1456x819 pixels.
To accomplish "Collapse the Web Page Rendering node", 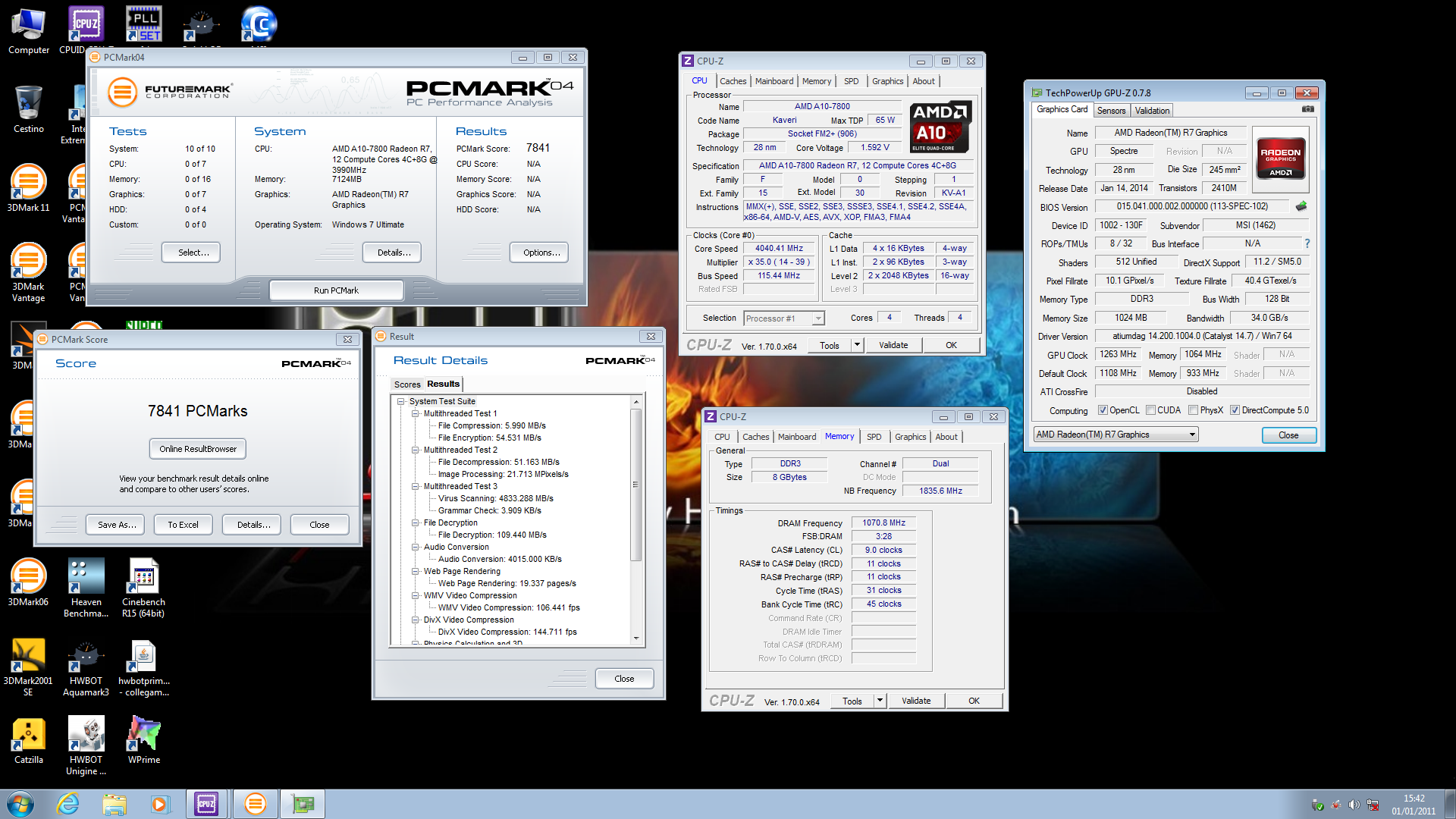I will pos(416,571).
